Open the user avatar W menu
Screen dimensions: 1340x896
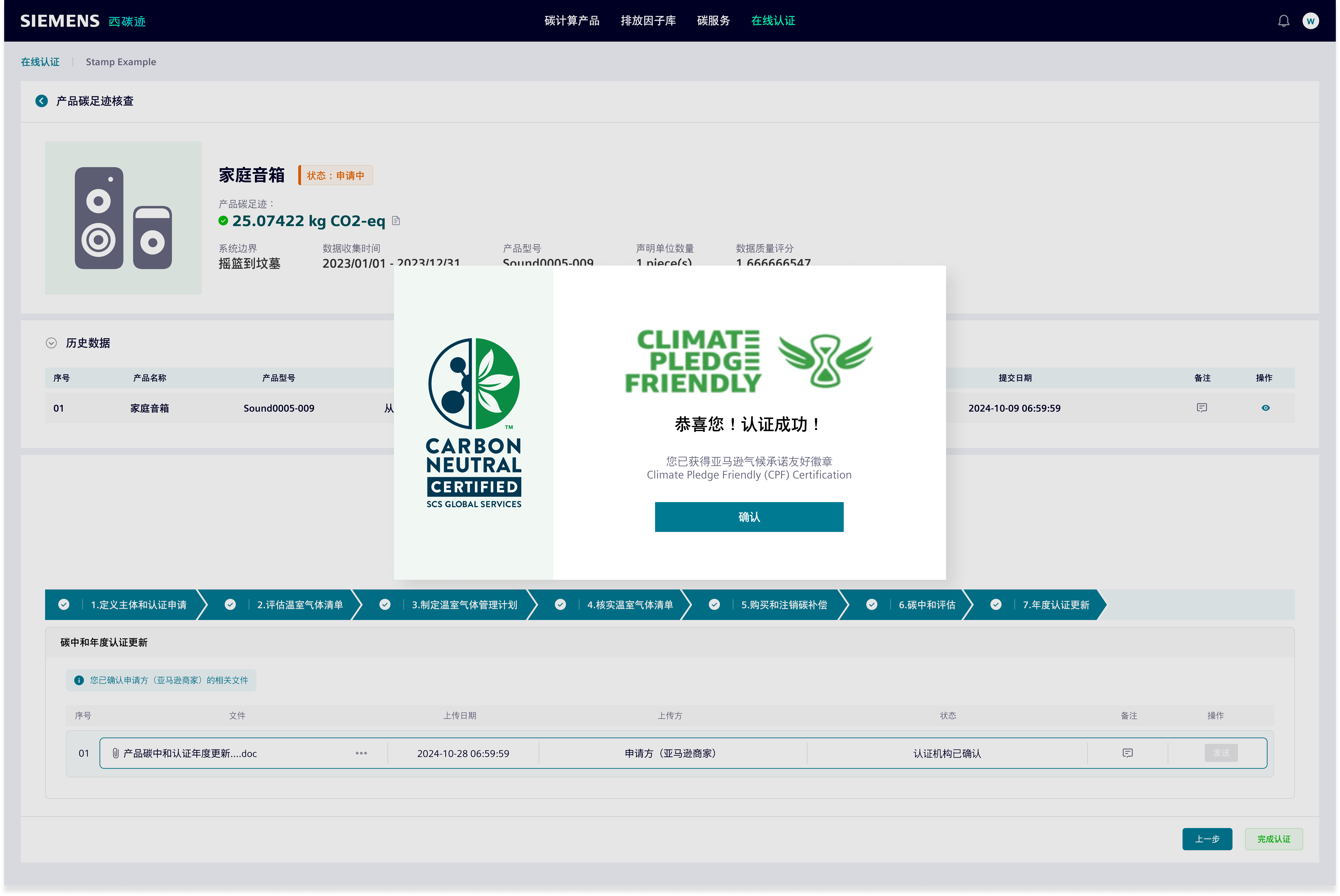point(1310,21)
